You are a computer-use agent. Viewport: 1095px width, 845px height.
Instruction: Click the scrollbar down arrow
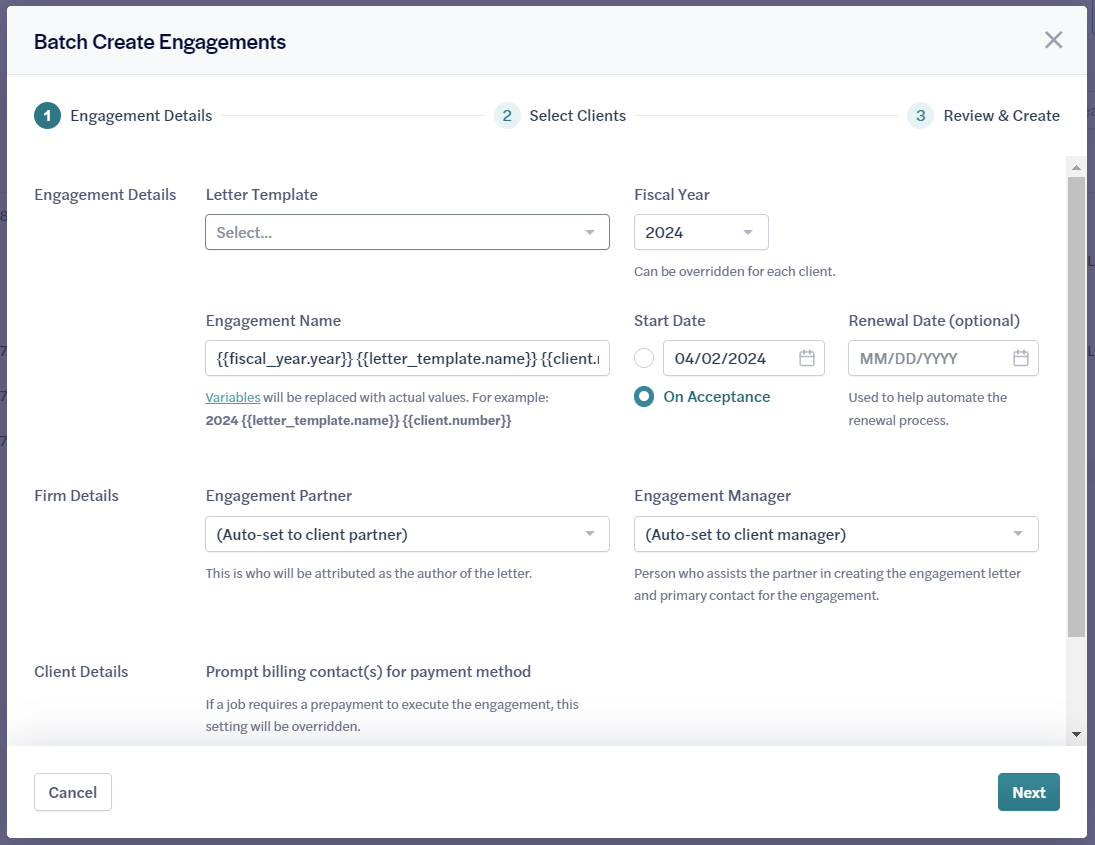(x=1076, y=734)
